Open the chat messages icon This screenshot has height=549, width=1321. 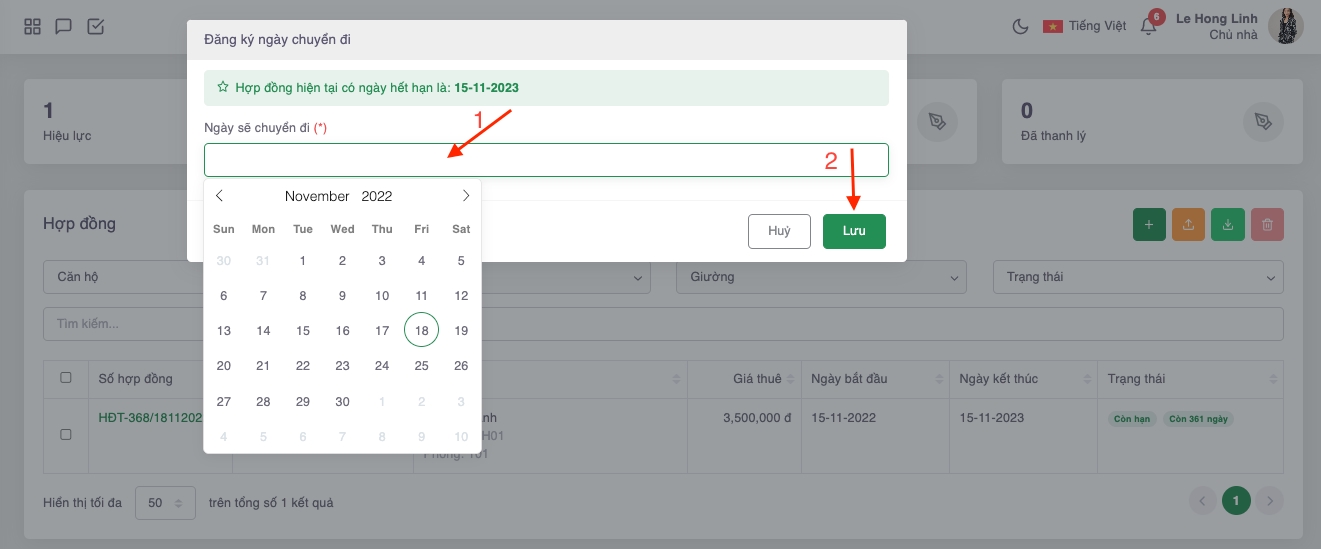[x=63, y=27]
